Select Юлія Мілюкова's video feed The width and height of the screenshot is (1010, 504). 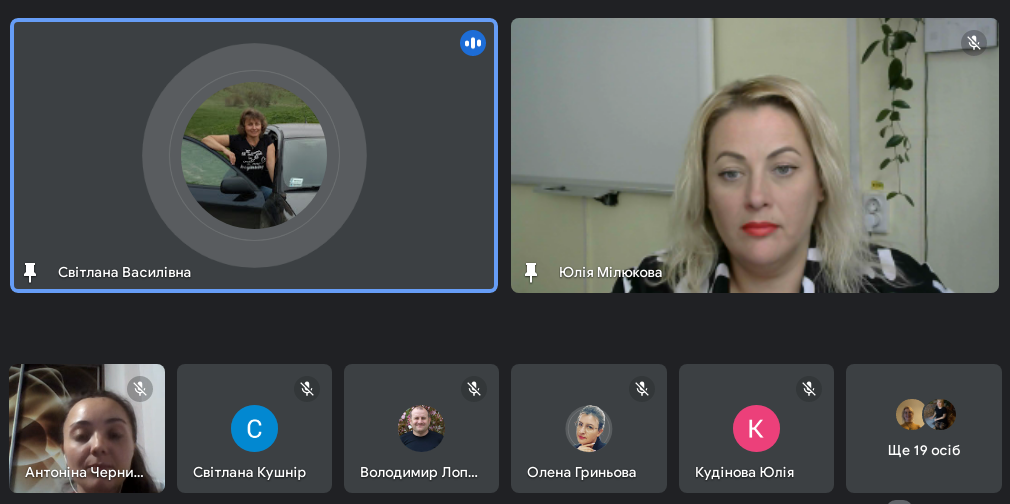[x=755, y=155]
